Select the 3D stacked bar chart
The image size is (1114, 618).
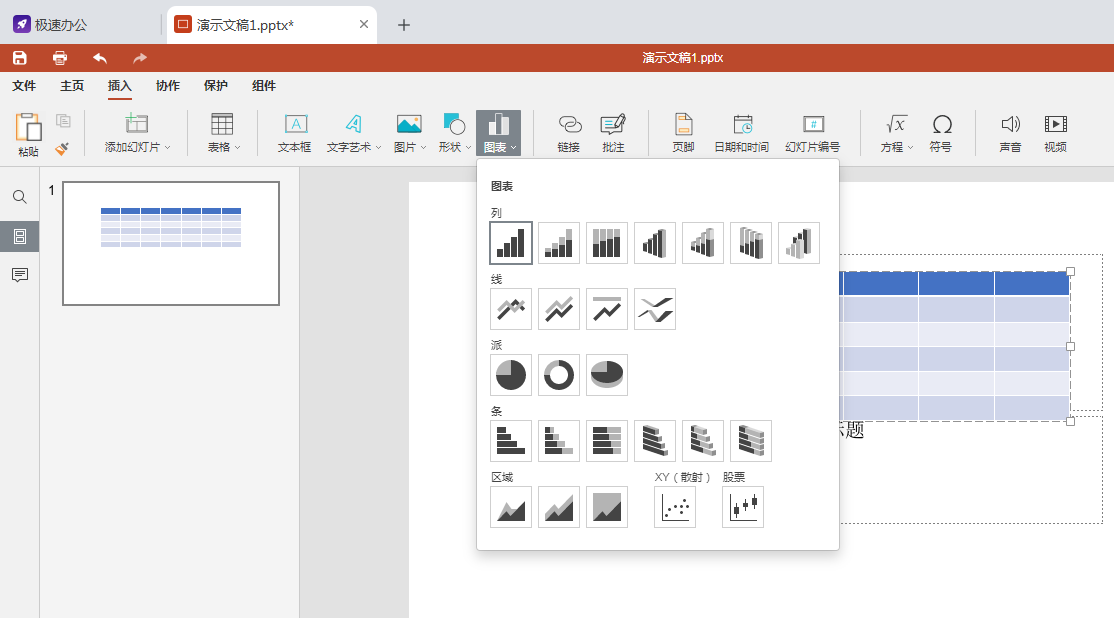[x=703, y=441]
